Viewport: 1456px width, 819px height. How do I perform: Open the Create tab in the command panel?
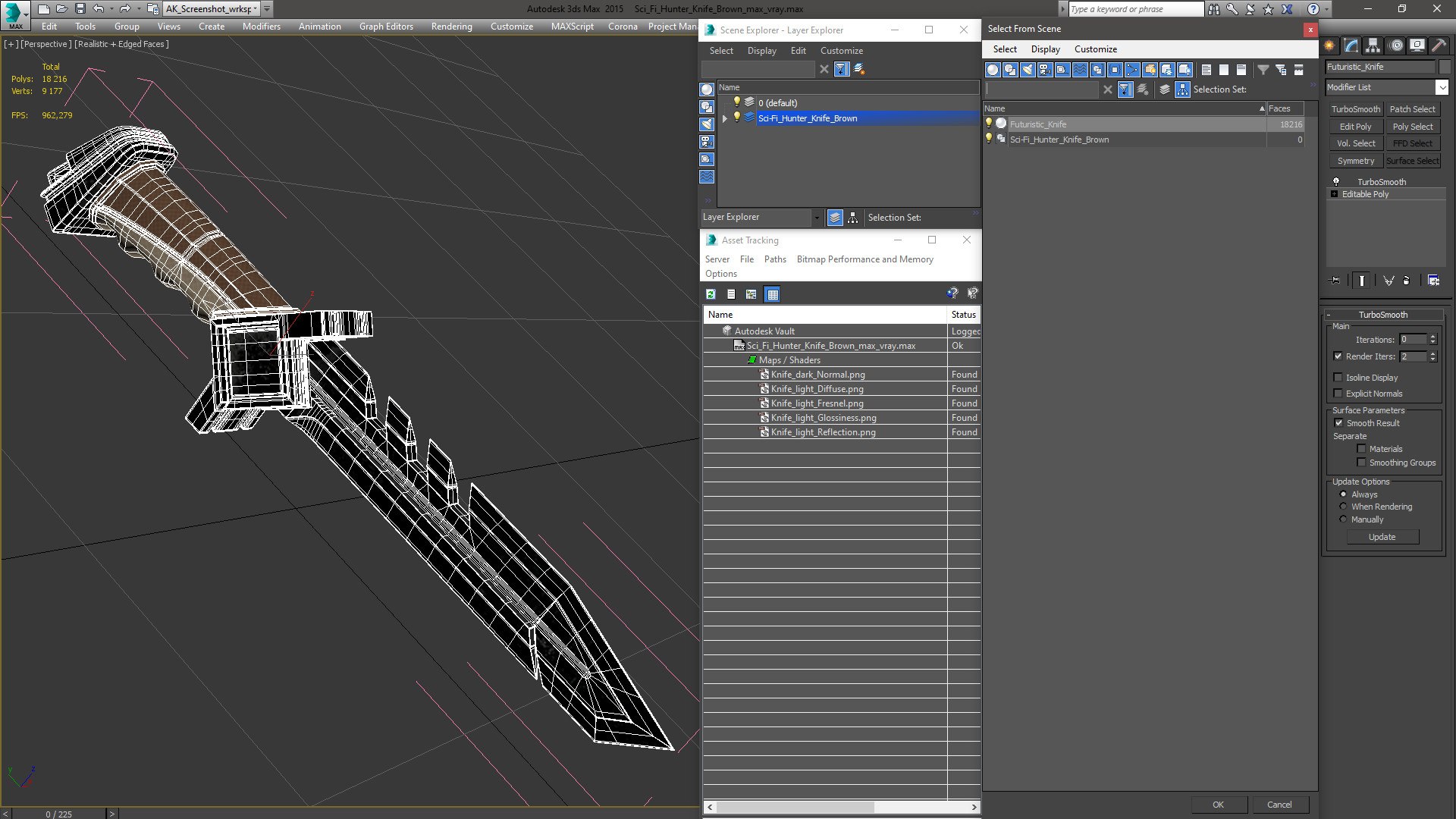pos(1329,45)
